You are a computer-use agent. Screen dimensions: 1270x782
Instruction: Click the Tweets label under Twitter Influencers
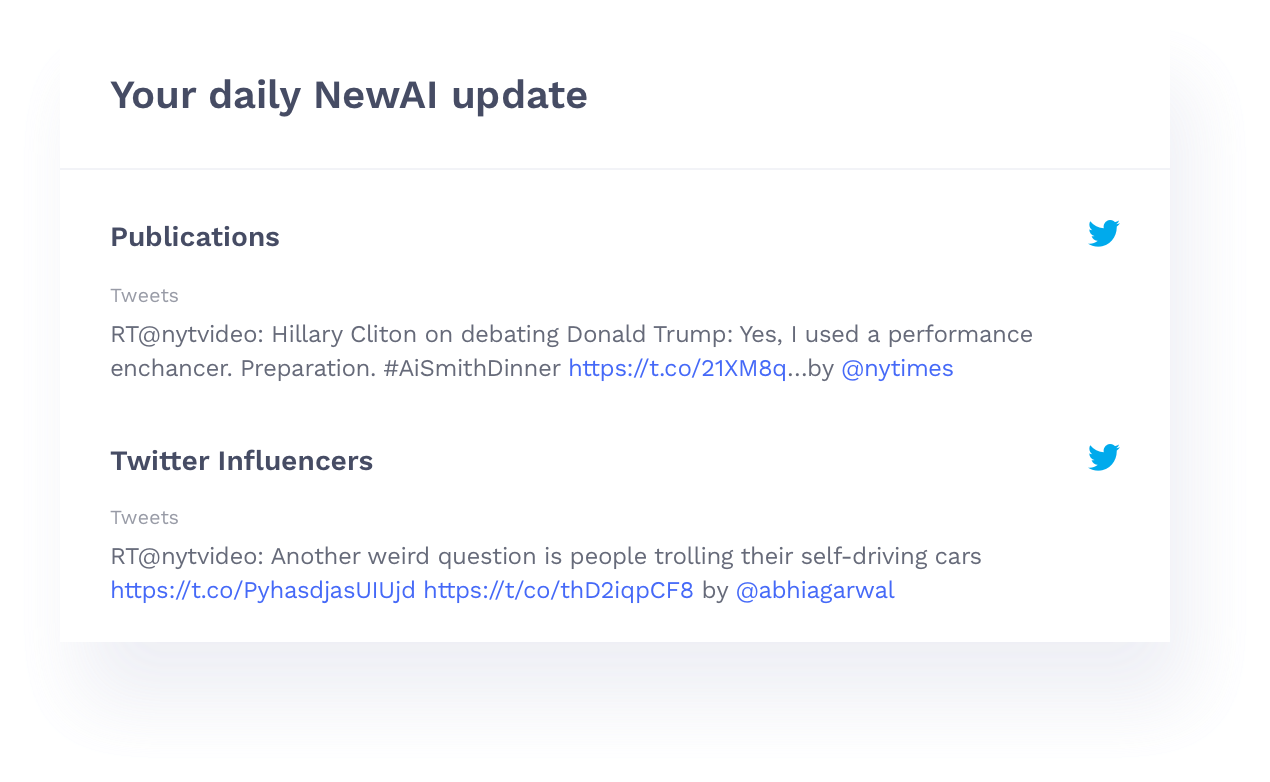(144, 518)
